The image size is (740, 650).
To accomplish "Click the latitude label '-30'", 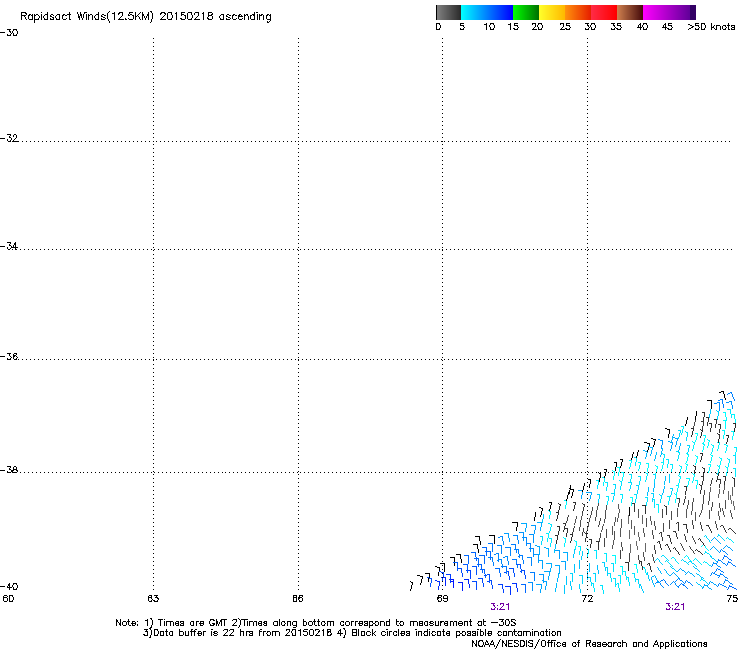I will click(9, 33).
